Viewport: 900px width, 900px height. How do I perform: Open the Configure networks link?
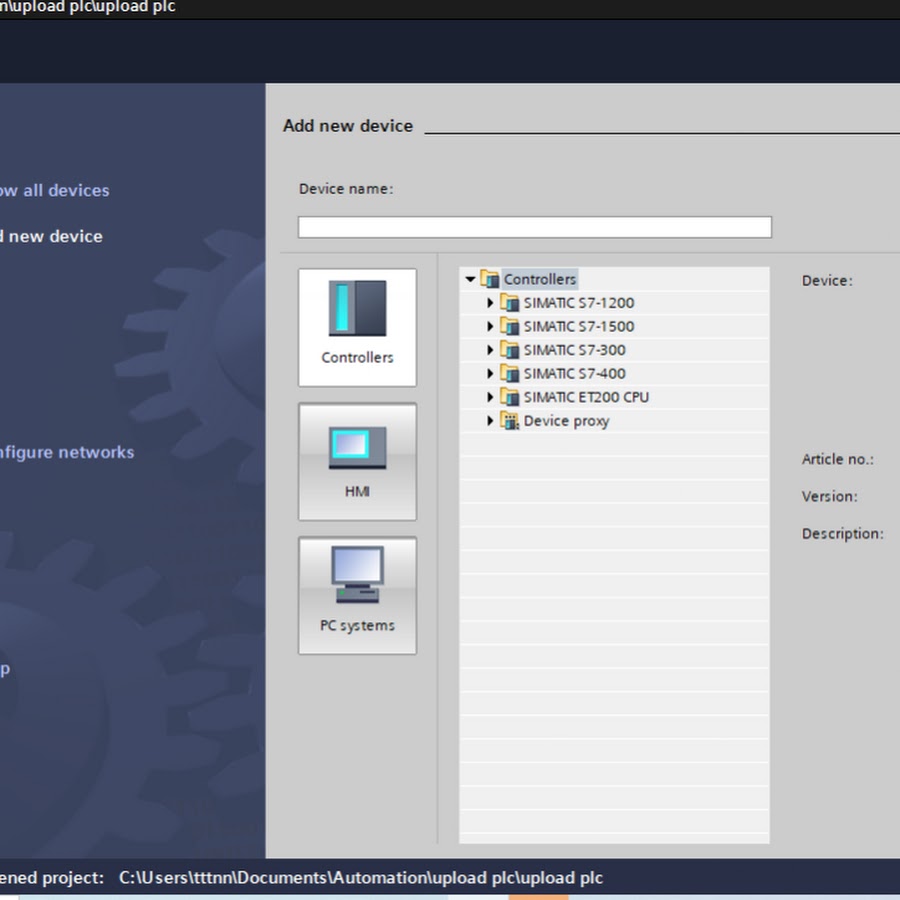[67, 452]
